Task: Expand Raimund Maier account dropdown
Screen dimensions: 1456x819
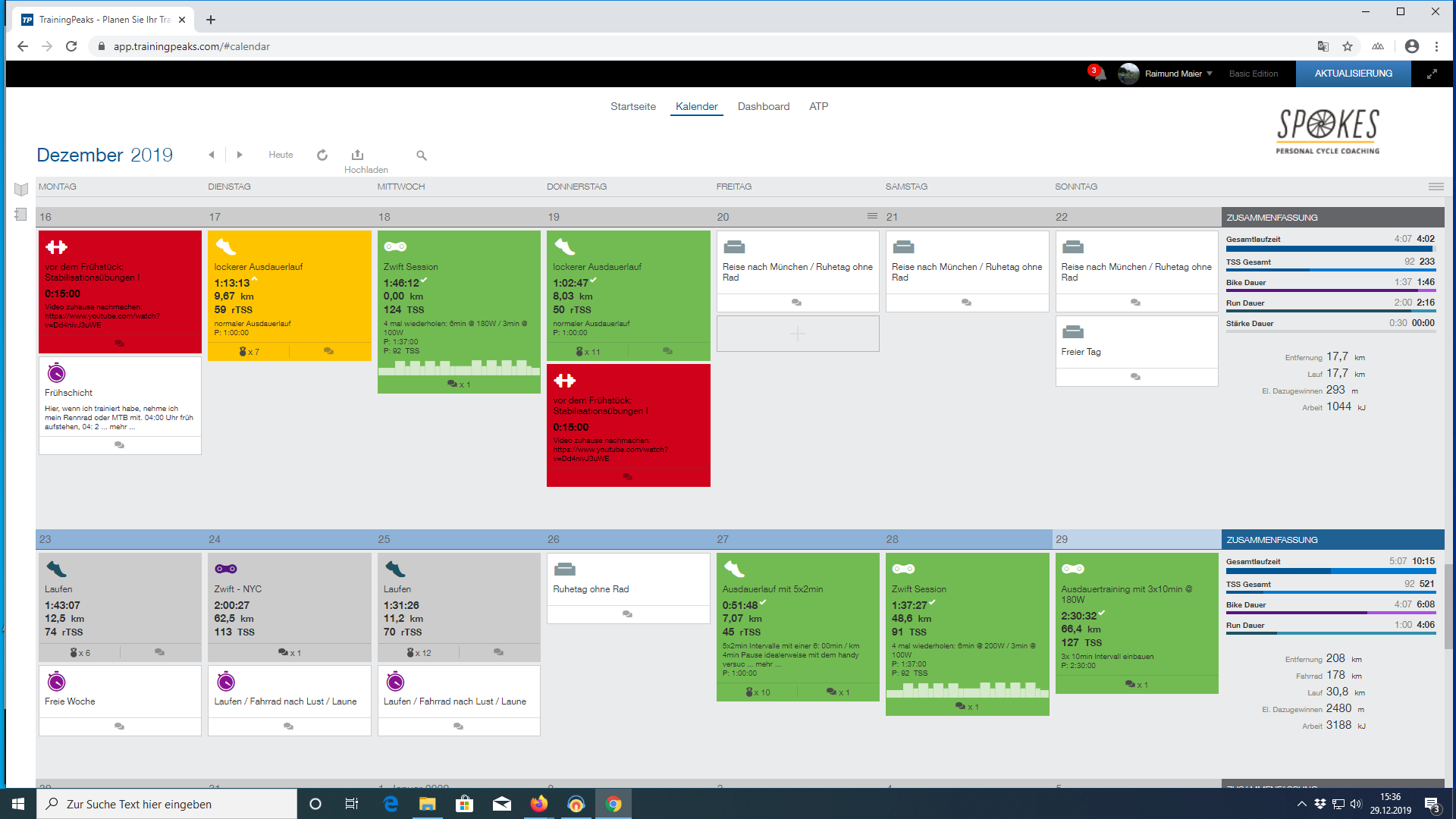Action: point(1210,74)
